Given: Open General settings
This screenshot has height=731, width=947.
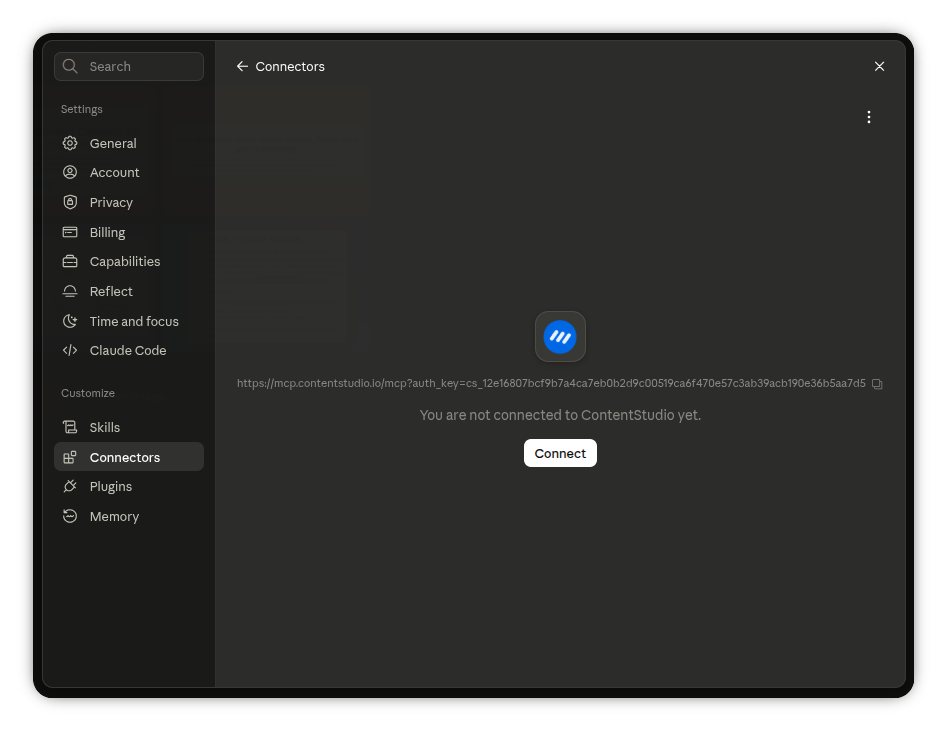Looking at the screenshot, I should coord(129,143).
